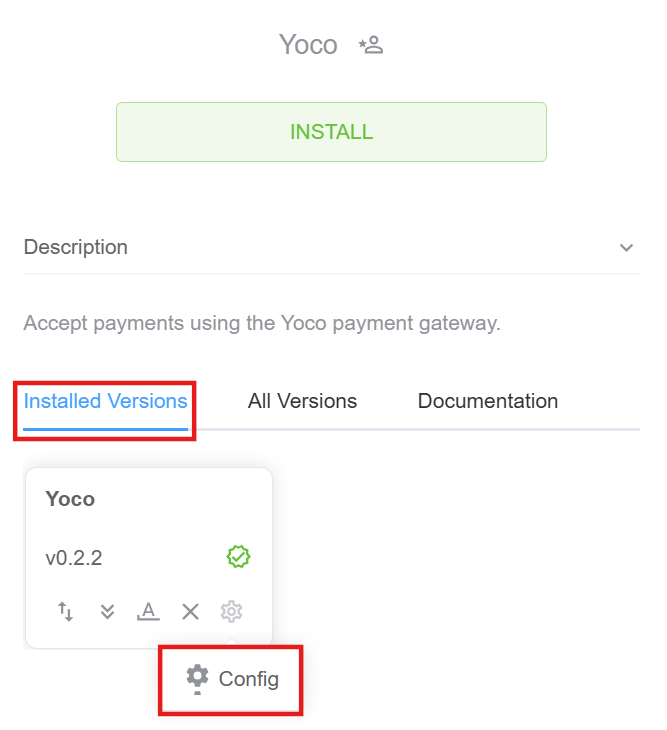The width and height of the screenshot is (667, 730).
Task: Click the bold Yoco name in installed card
Action: tap(70, 499)
